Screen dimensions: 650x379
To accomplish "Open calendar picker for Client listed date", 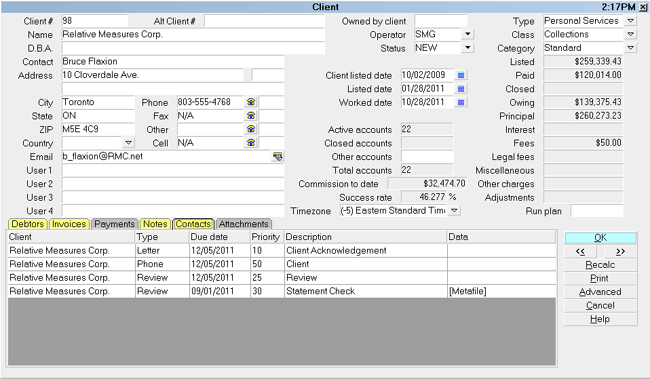I will click(x=461, y=75).
